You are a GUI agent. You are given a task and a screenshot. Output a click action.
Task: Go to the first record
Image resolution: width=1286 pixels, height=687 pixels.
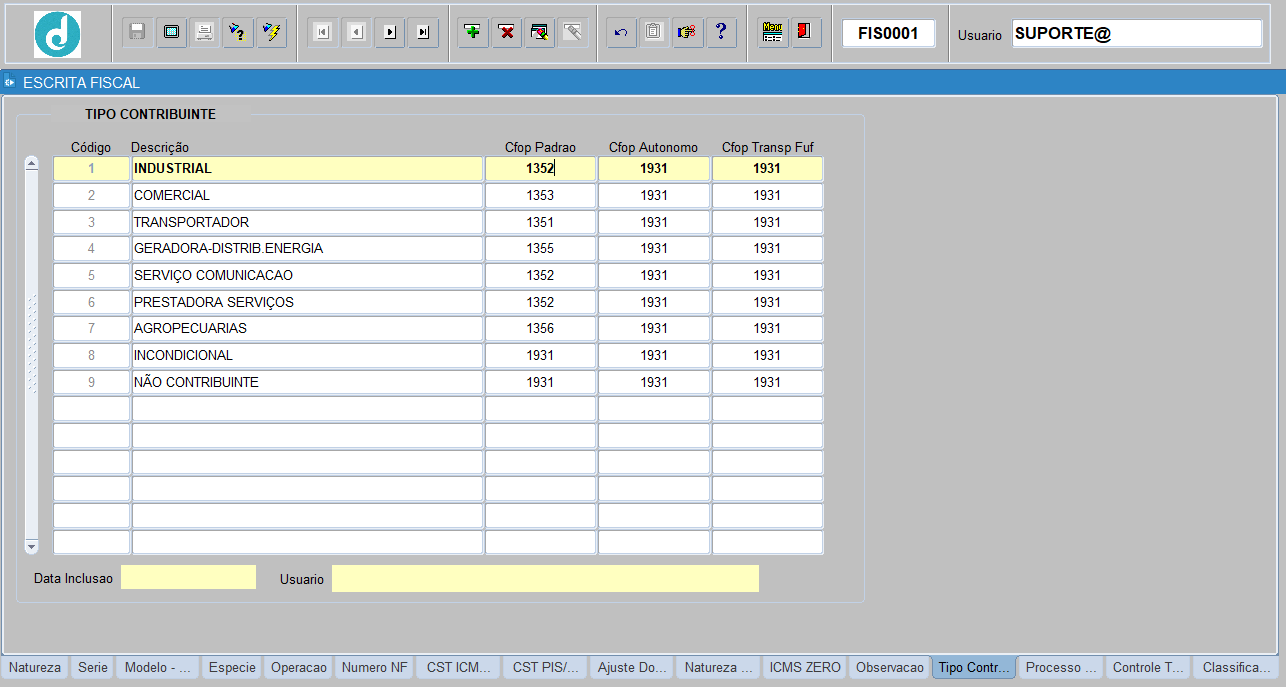coord(322,32)
